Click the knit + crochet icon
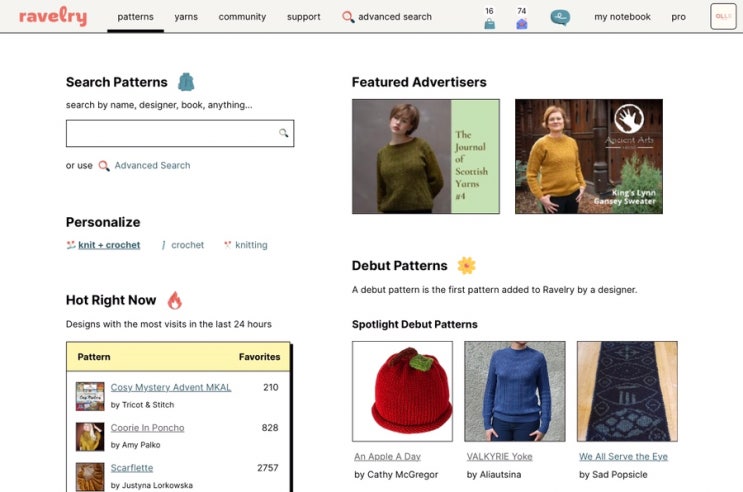 coord(71,245)
